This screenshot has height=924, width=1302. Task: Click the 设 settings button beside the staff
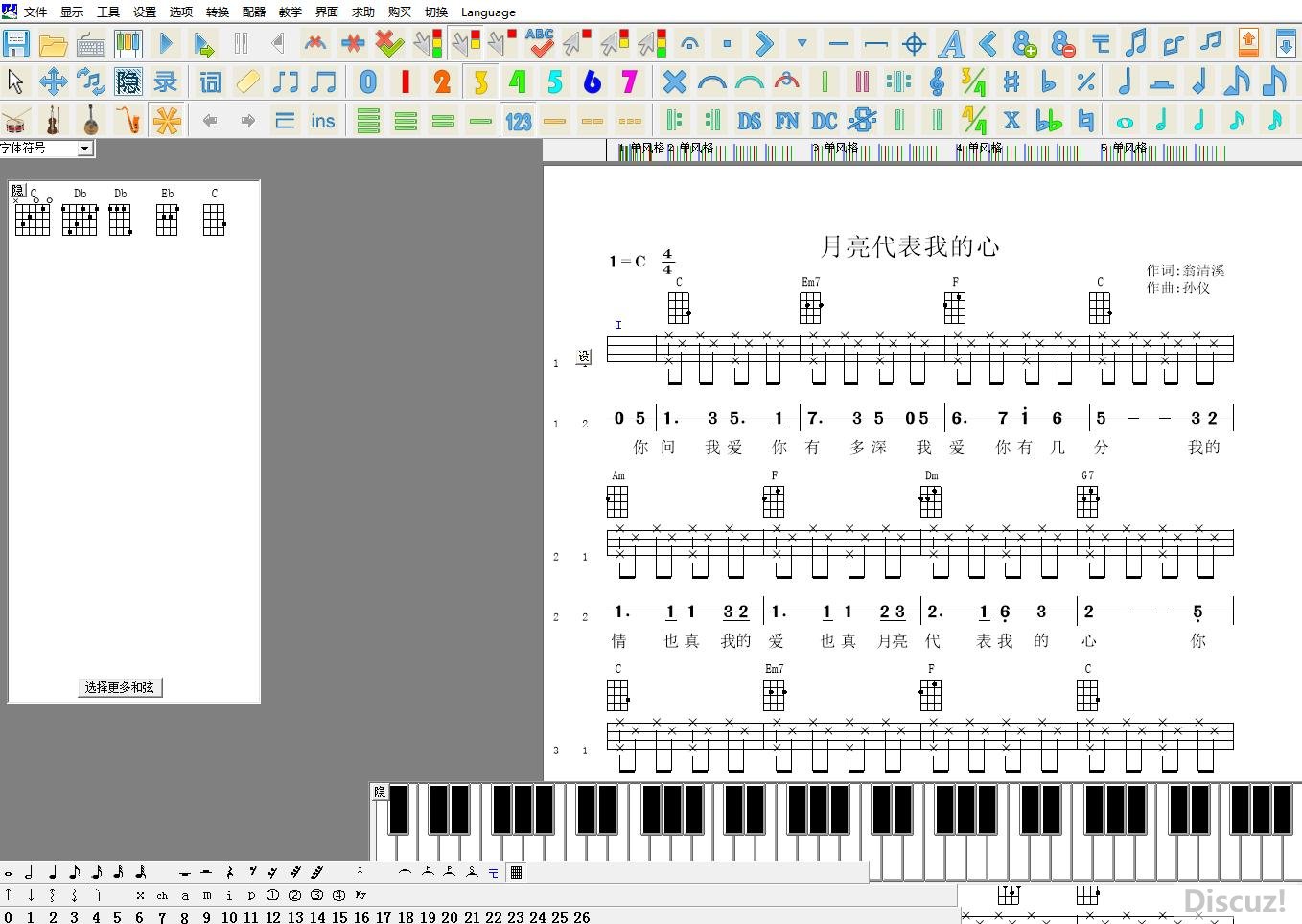point(584,358)
